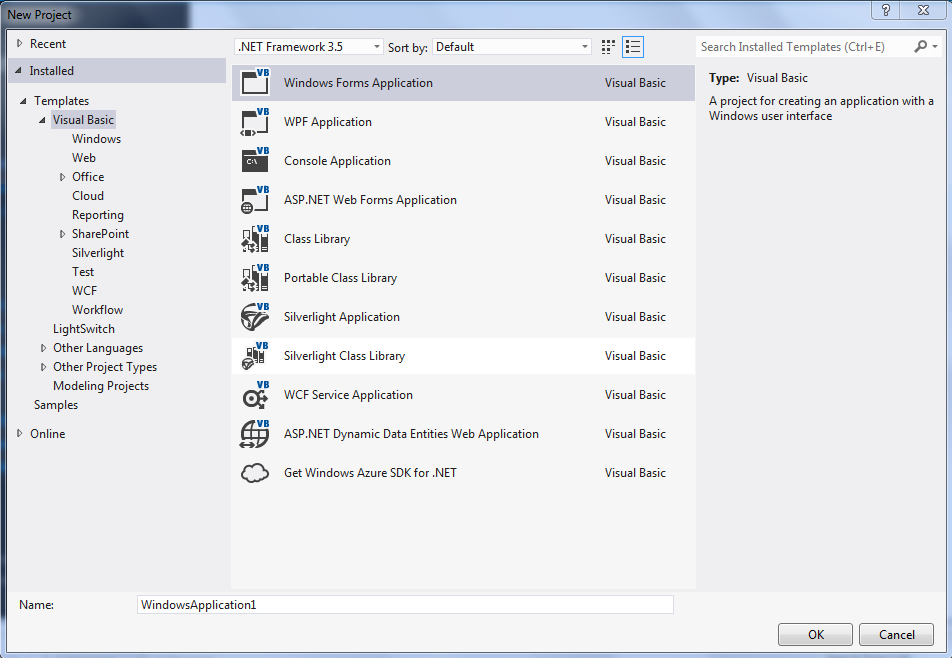Open the Sort by dropdown
The image size is (952, 658).
pyautogui.click(x=512, y=47)
